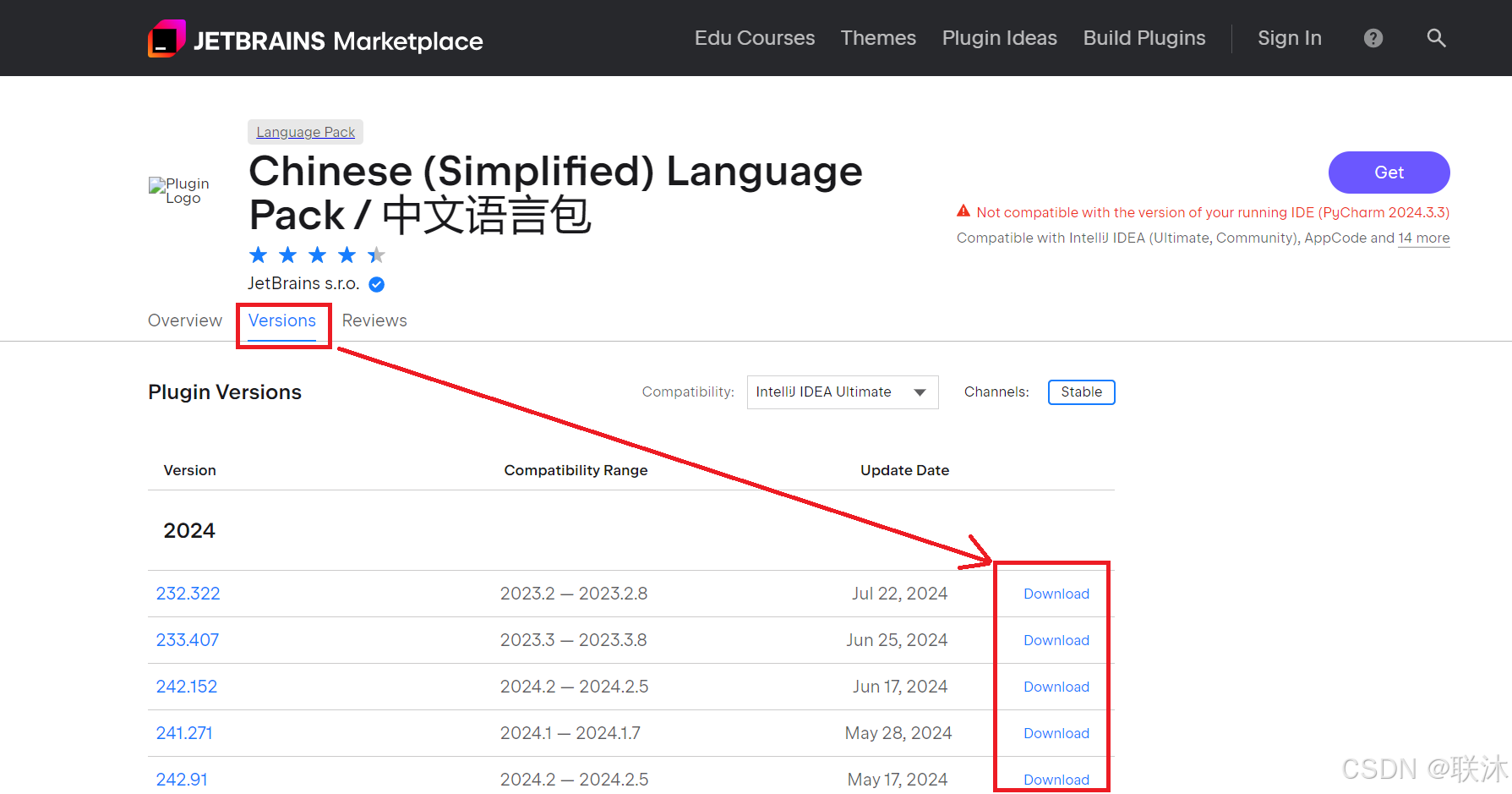Open version 242.152
1512x794 pixels.
click(x=186, y=687)
